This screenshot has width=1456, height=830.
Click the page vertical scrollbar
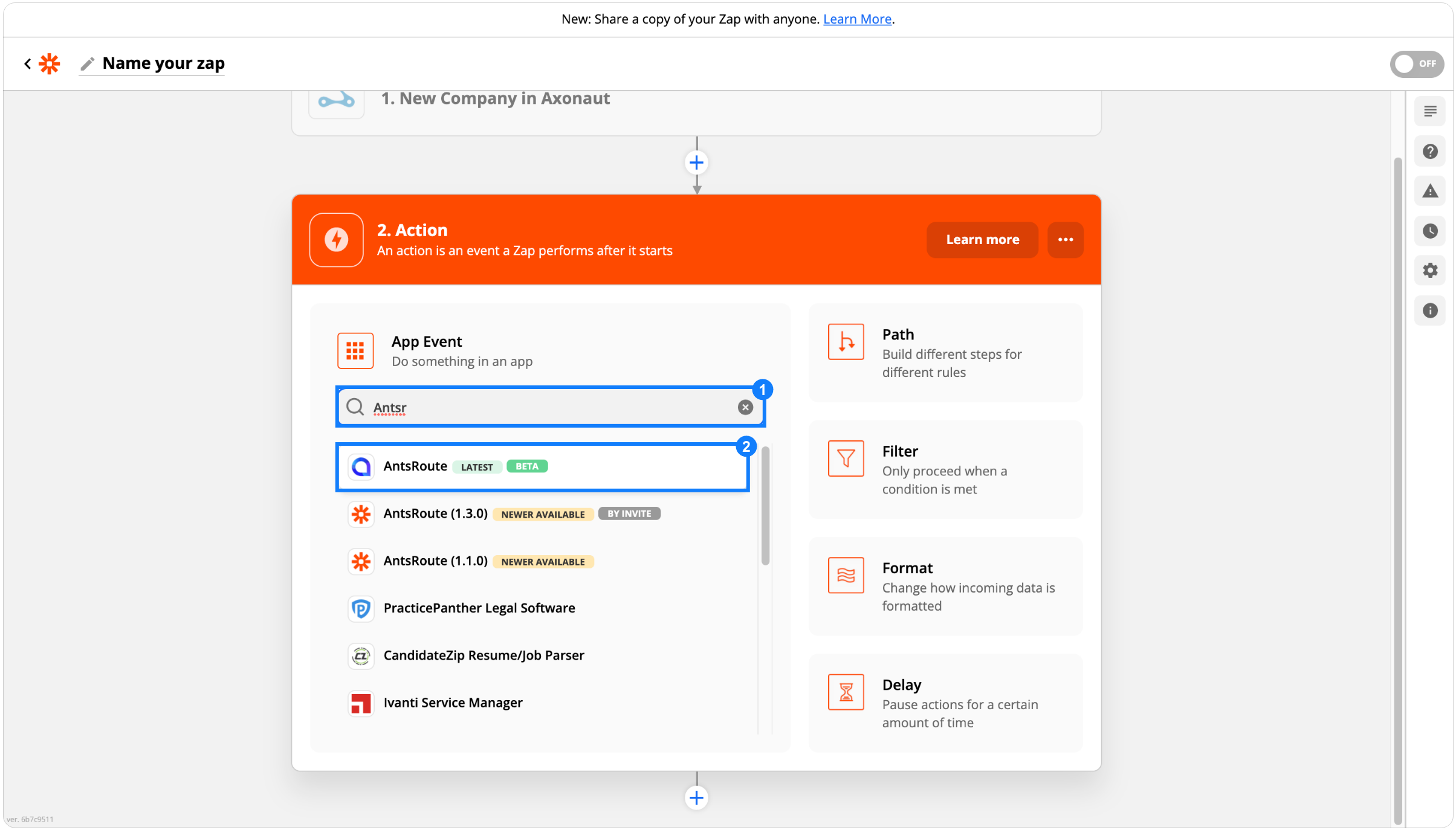(x=1397, y=491)
